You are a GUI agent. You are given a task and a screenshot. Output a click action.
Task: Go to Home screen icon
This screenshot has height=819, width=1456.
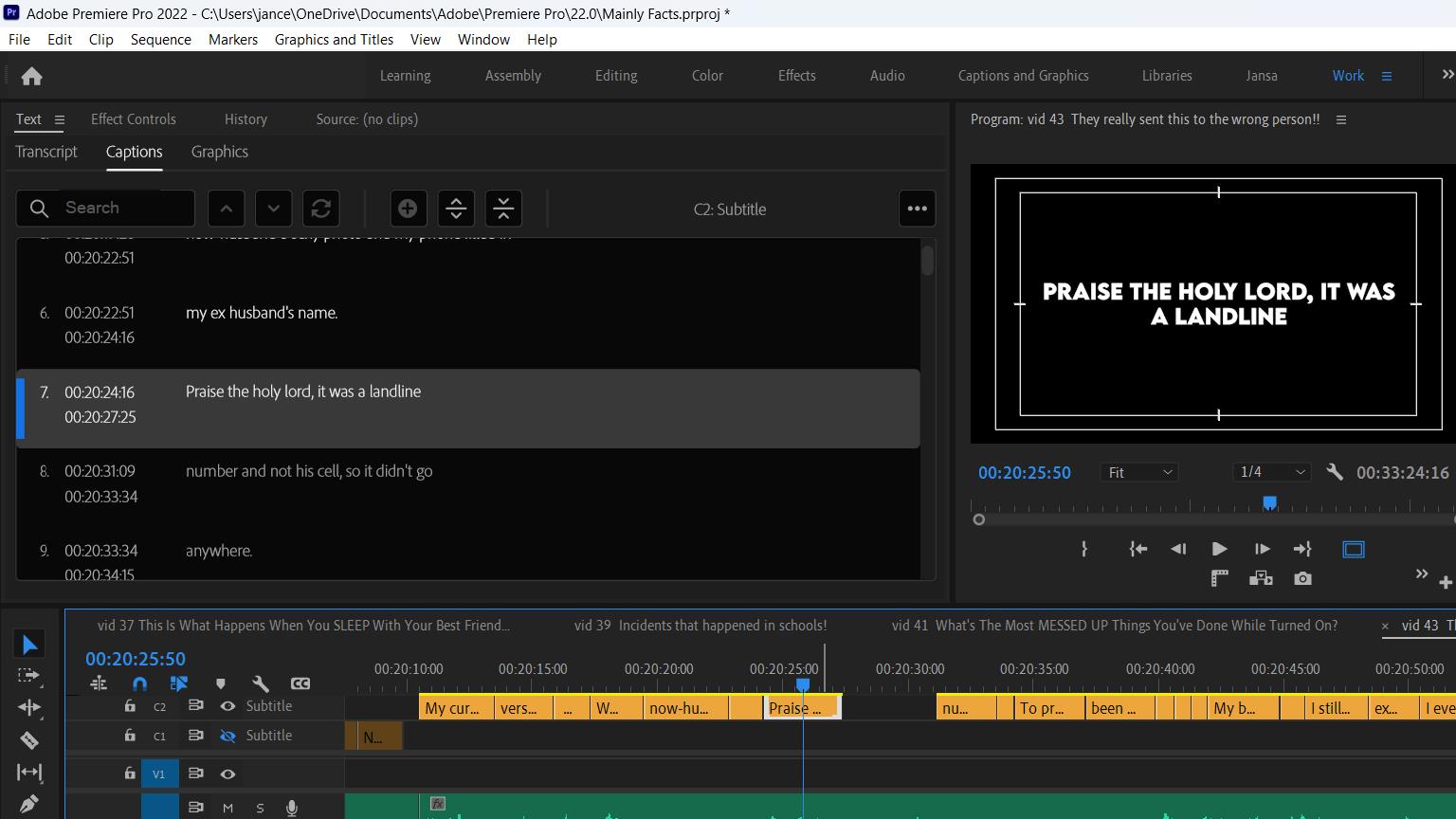point(31,77)
